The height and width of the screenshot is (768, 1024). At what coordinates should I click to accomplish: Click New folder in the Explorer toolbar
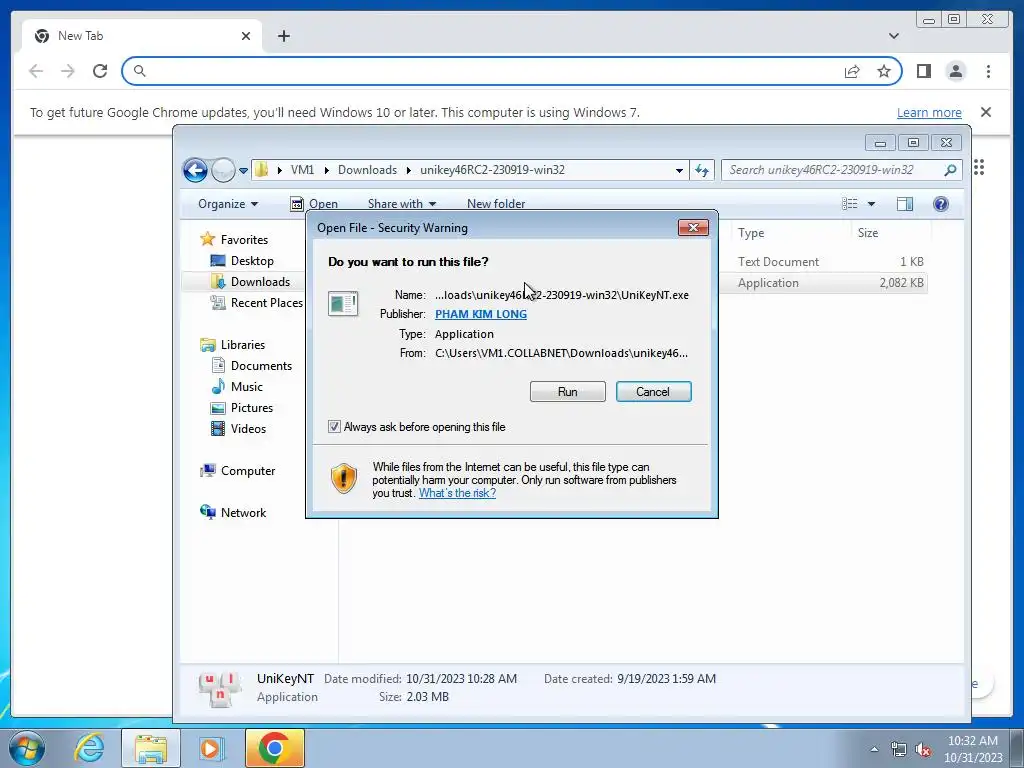[x=496, y=204]
